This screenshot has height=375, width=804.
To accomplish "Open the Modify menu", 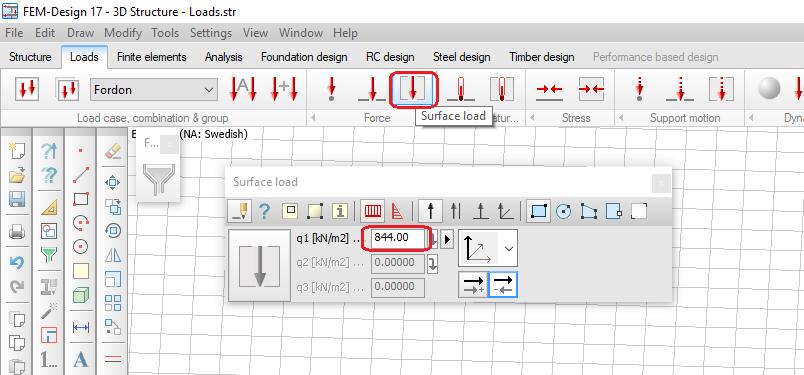I will point(123,33).
